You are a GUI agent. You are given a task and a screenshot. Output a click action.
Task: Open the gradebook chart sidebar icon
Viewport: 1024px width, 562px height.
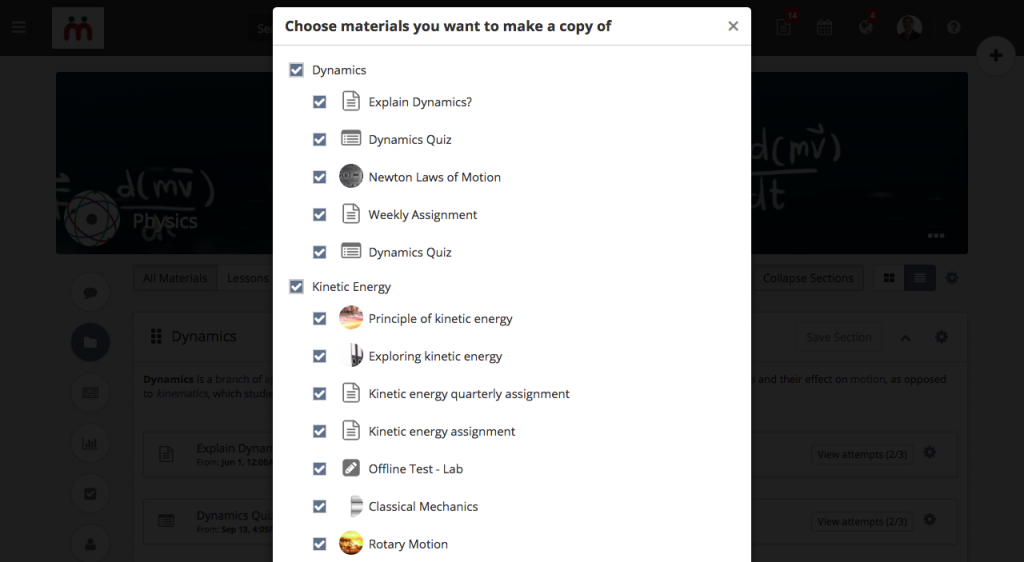[90, 444]
